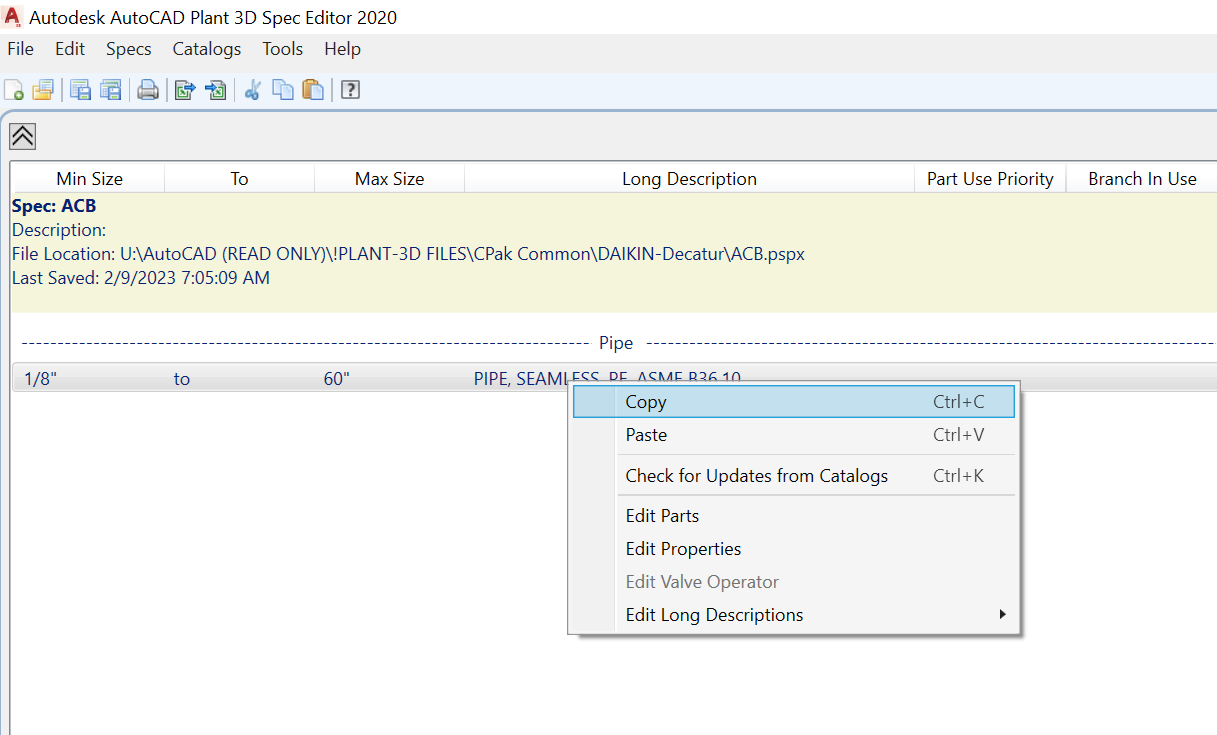
Task: Click the Branch In Use column header
Action: pos(1141,179)
